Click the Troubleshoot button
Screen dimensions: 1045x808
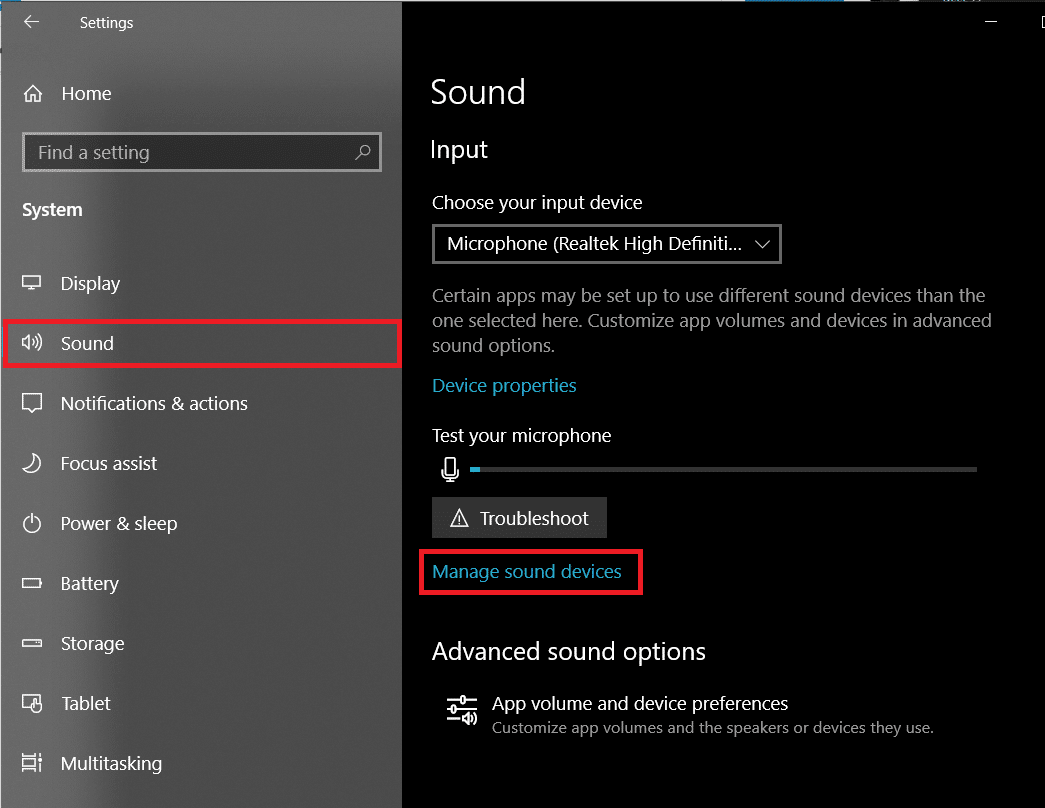pyautogui.click(x=519, y=517)
